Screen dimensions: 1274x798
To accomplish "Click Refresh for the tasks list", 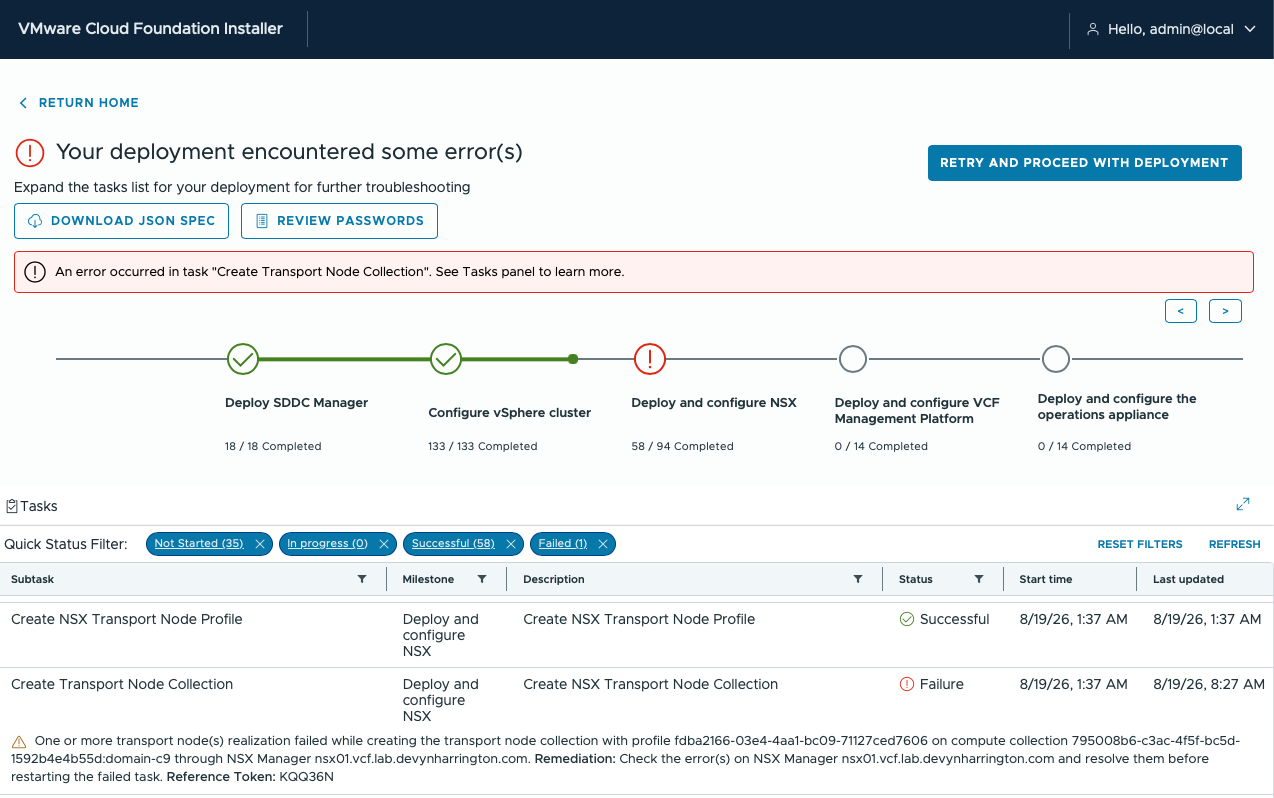I will (x=1234, y=544).
